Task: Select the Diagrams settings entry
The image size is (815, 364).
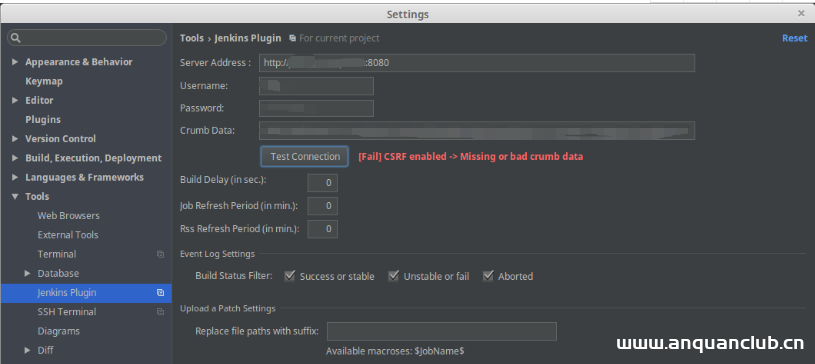Action: 59,331
